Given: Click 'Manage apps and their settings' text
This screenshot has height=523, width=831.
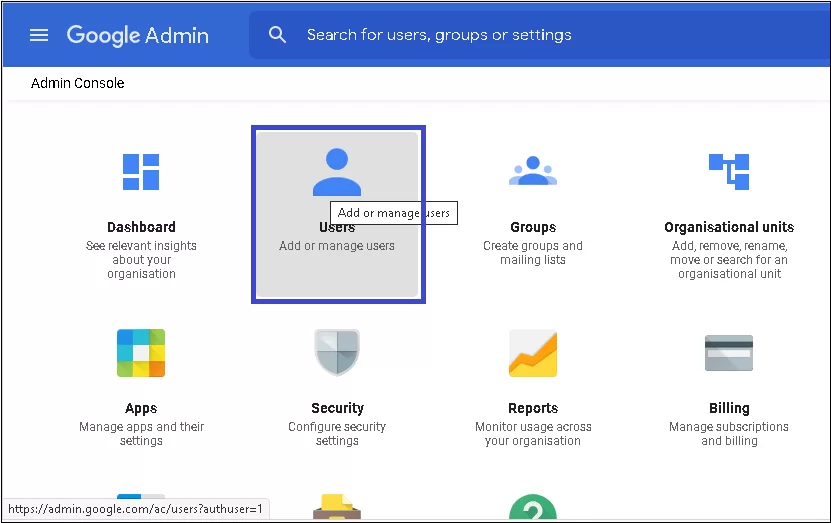Looking at the screenshot, I should click(142, 433).
